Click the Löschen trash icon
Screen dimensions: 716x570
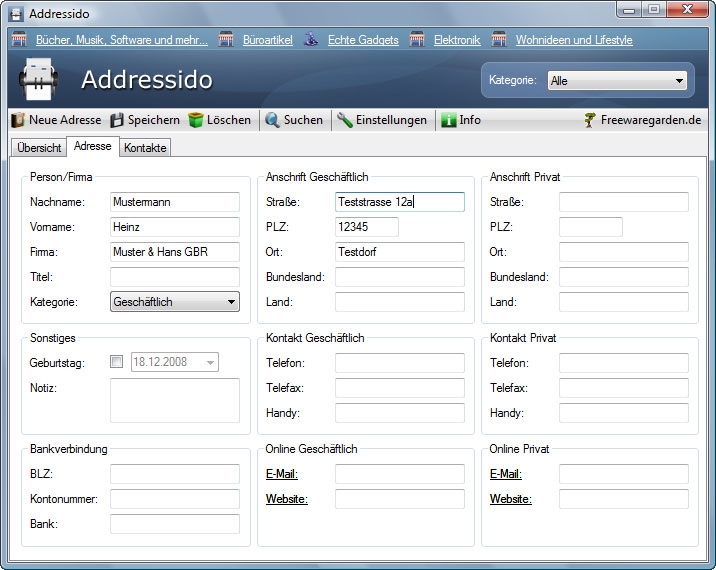click(x=196, y=120)
